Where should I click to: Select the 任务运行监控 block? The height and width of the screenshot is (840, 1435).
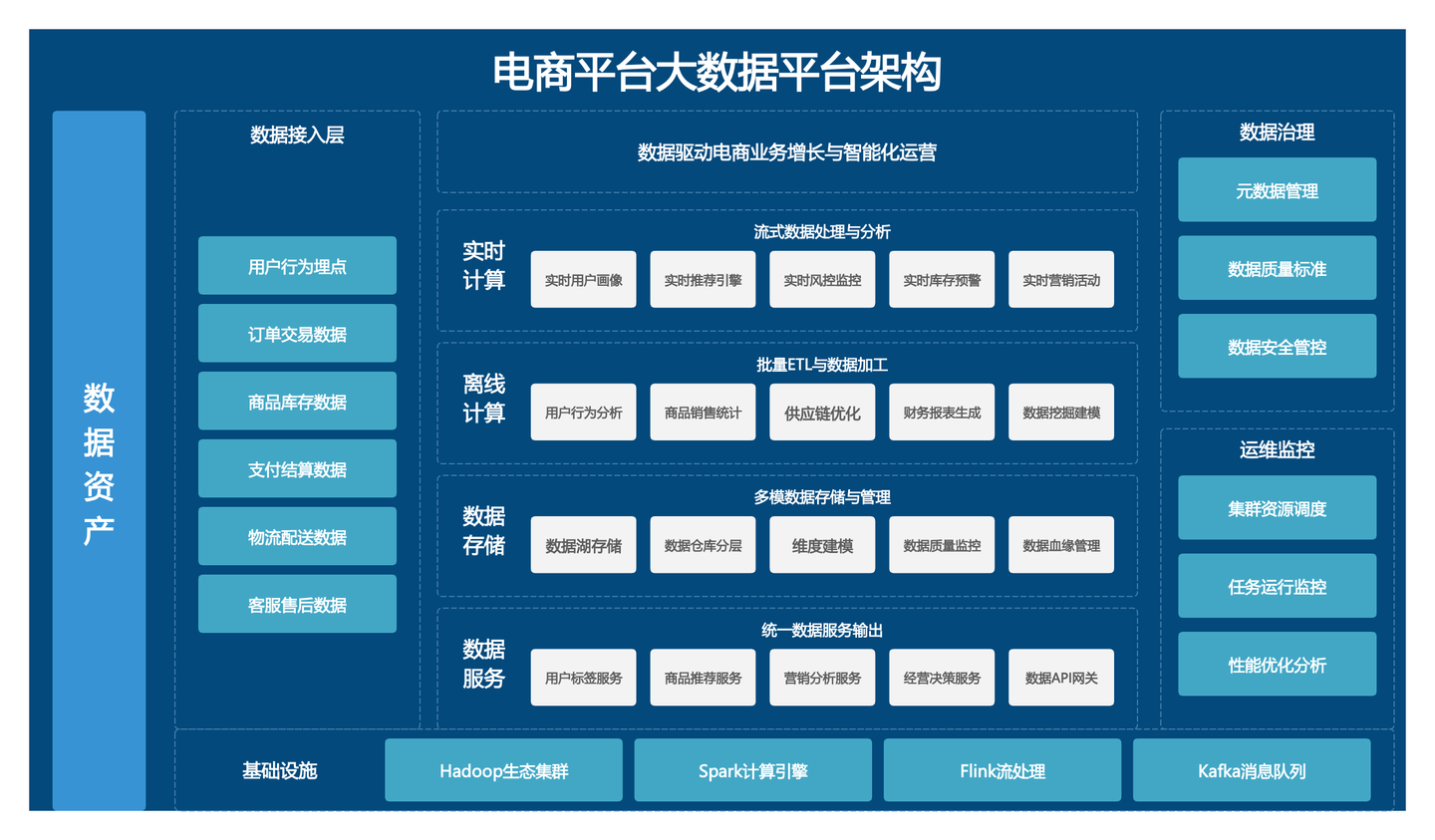(1277, 586)
